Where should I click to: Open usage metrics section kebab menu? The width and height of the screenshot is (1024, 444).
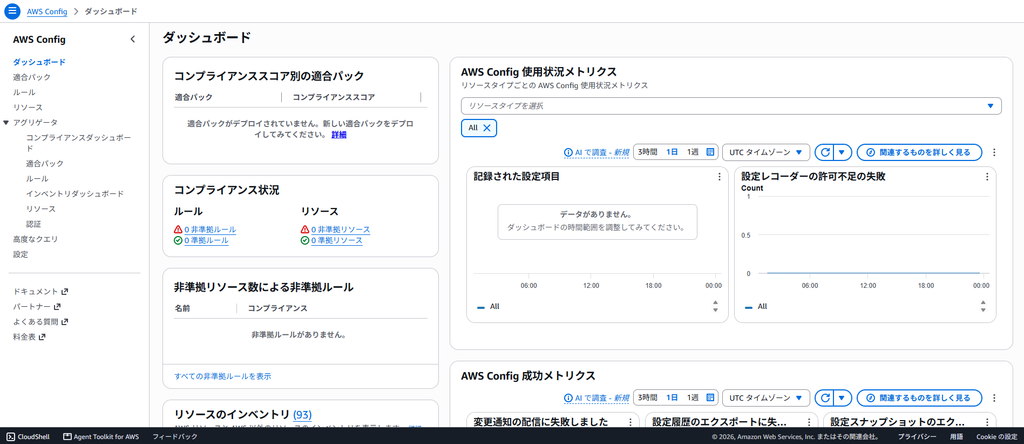click(x=995, y=152)
